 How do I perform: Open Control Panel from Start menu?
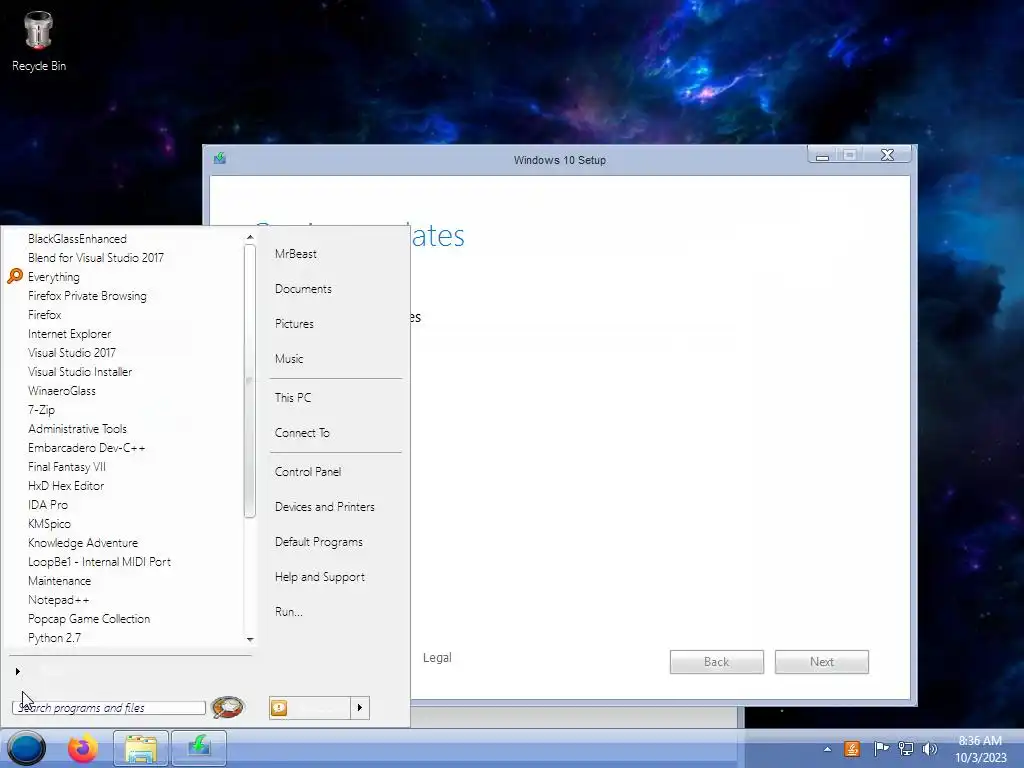[x=308, y=472]
